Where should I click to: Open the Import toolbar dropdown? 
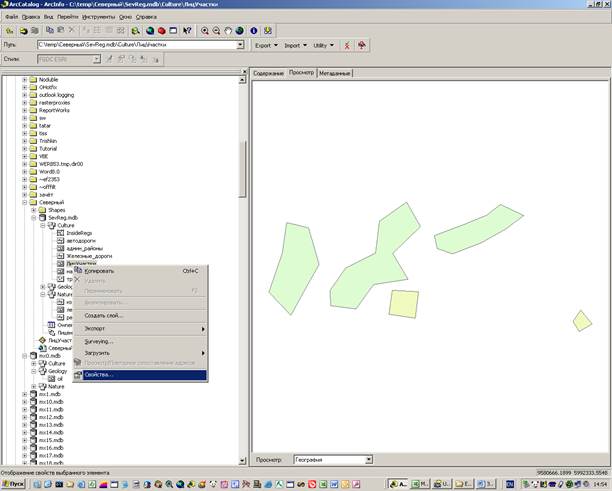(295, 45)
